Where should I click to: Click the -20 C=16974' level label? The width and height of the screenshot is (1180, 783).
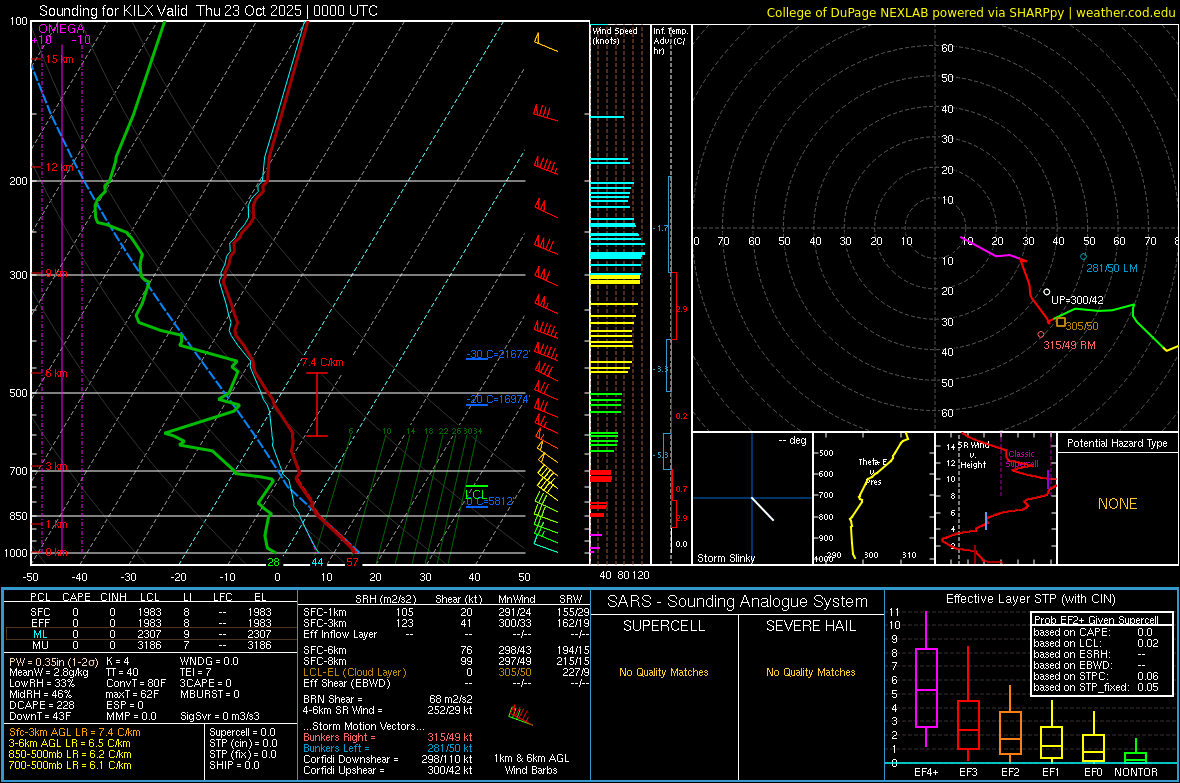click(x=498, y=399)
